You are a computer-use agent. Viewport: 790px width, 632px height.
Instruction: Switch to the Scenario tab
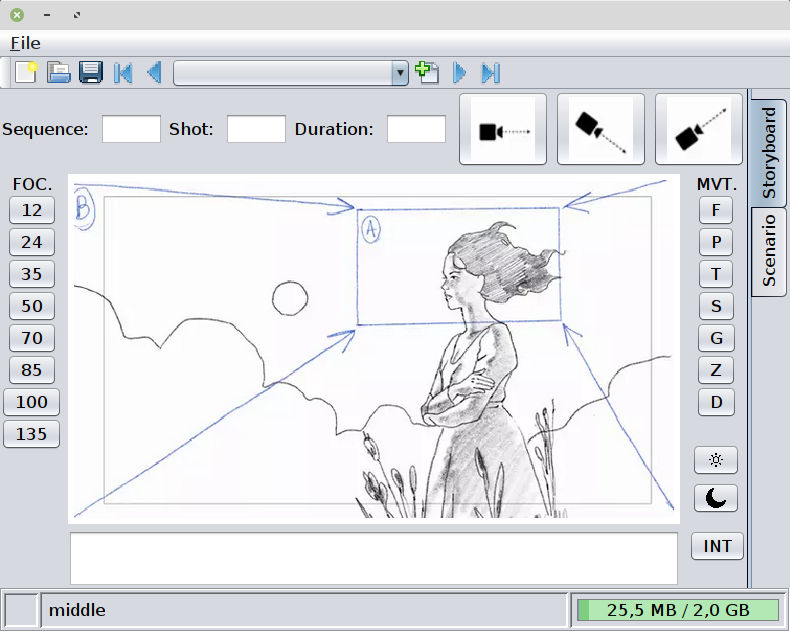tap(769, 250)
